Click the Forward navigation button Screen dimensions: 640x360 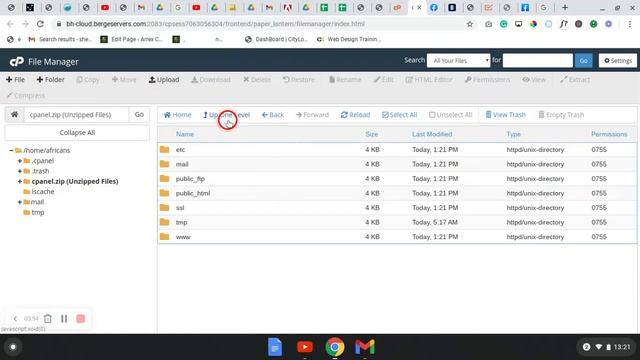coord(312,115)
